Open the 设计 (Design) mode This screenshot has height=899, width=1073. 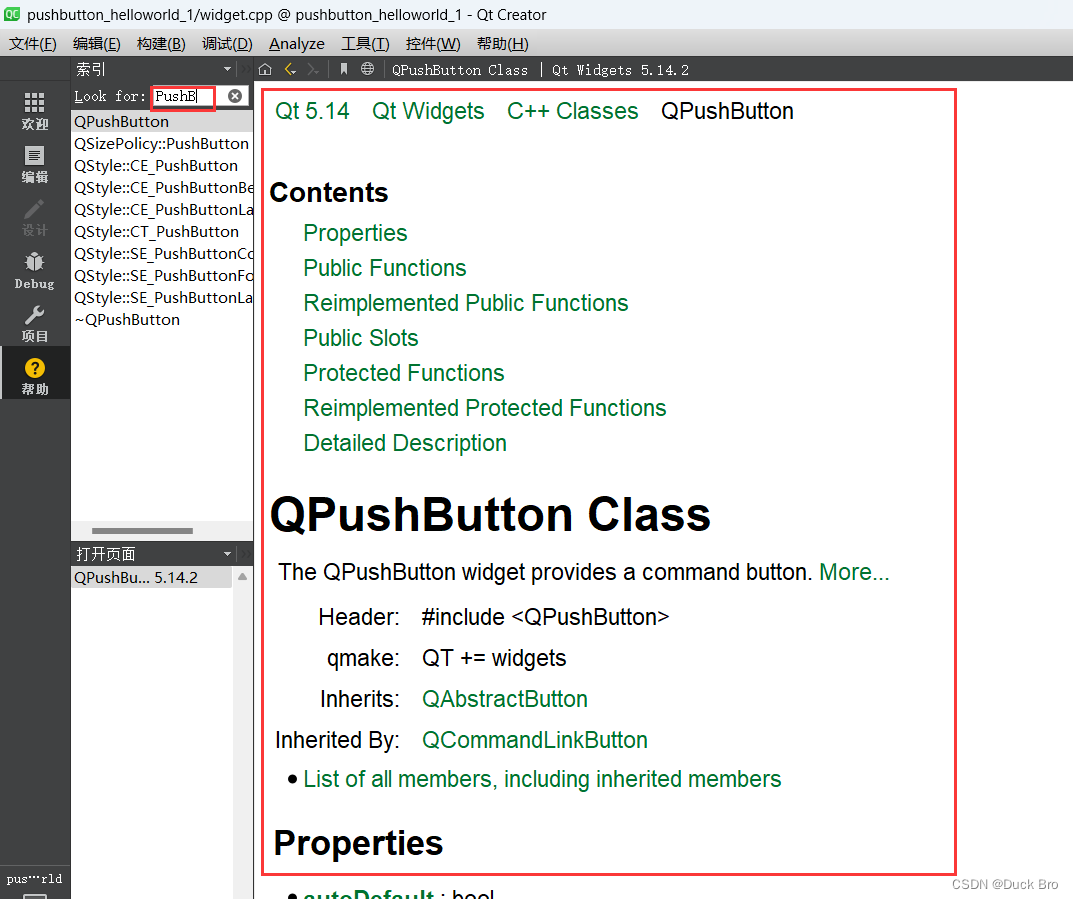tap(34, 218)
